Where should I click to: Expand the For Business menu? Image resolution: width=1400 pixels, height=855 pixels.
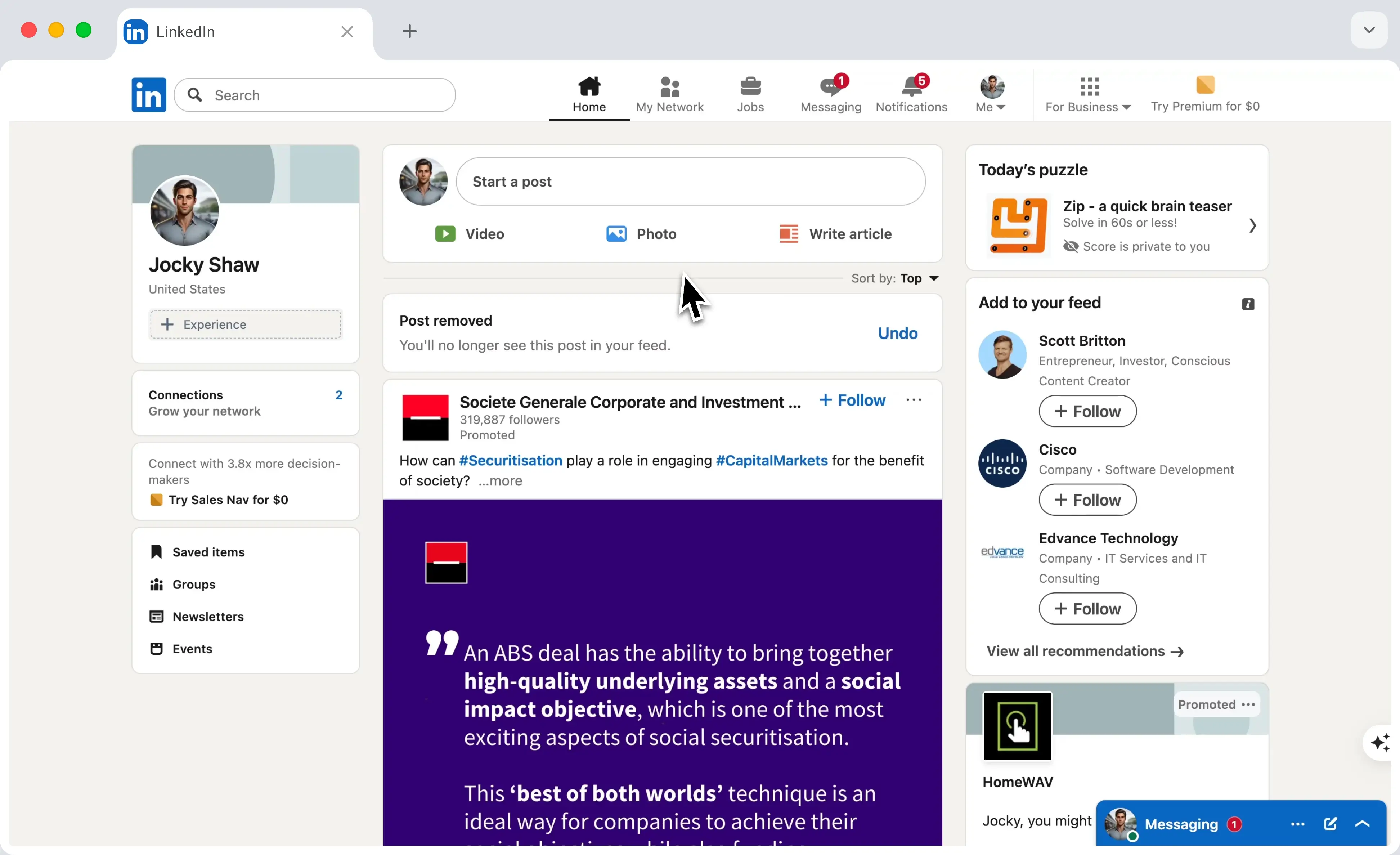(1088, 95)
